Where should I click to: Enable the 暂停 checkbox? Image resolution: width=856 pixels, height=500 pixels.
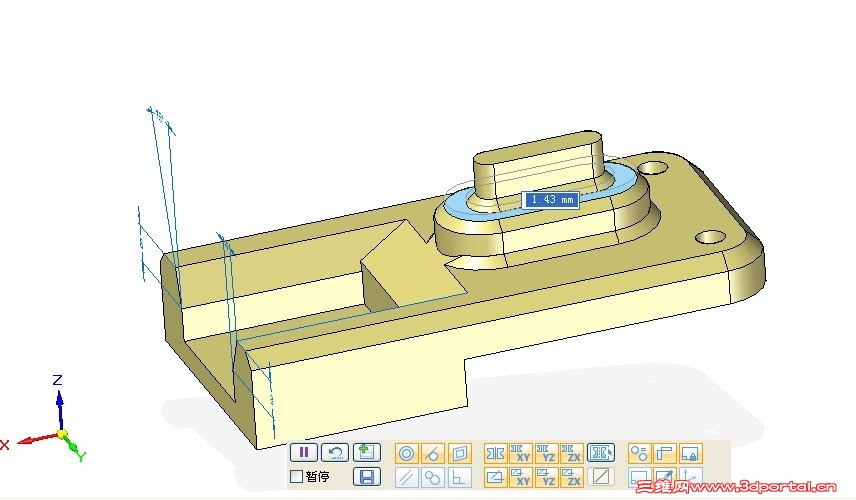pyautogui.click(x=296, y=477)
